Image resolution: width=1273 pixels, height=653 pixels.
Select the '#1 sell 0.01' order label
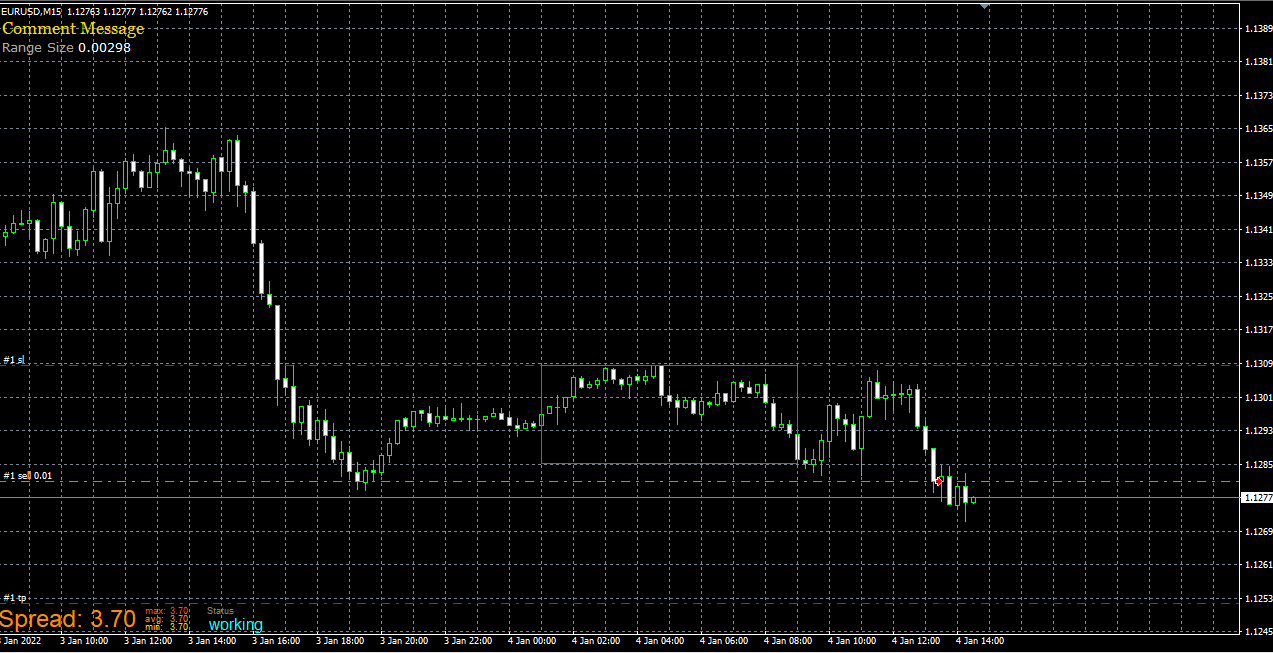point(28,476)
